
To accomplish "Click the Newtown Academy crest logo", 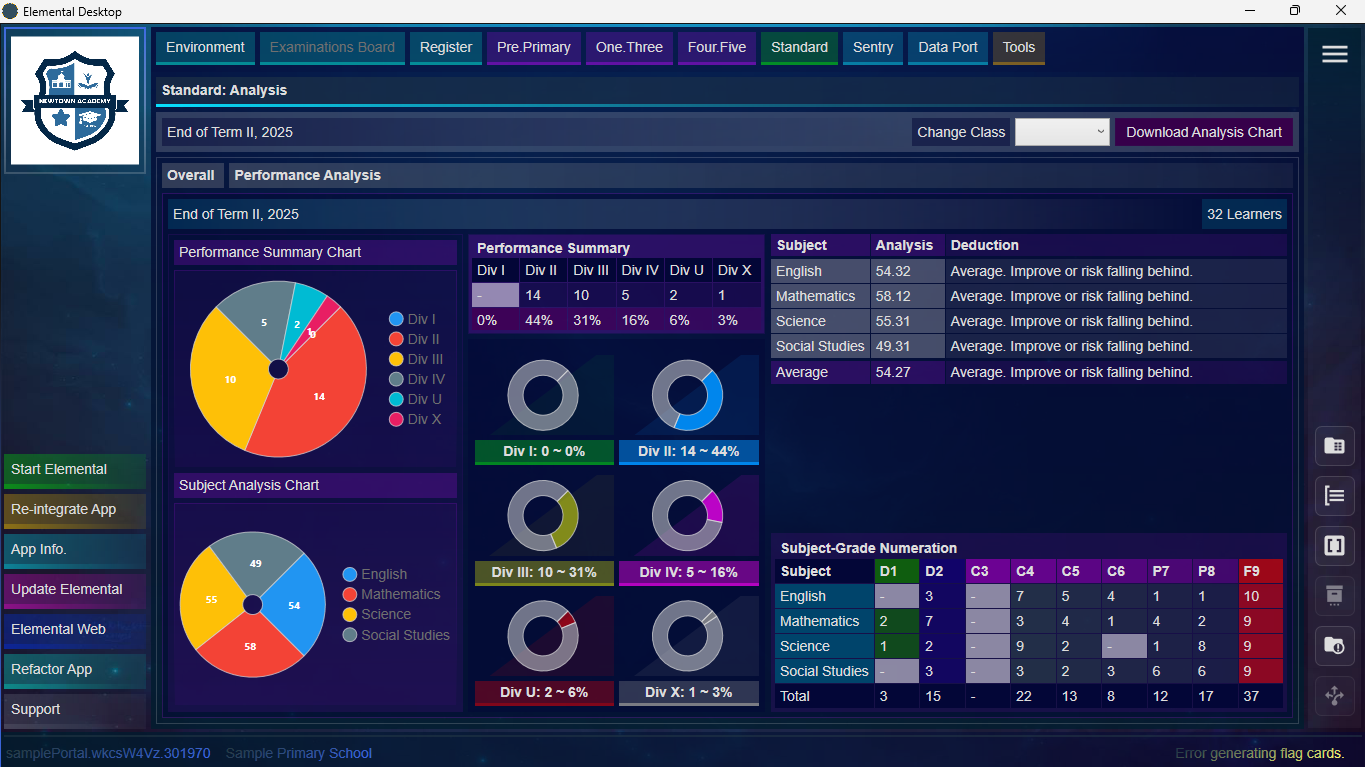I will (x=75, y=100).
